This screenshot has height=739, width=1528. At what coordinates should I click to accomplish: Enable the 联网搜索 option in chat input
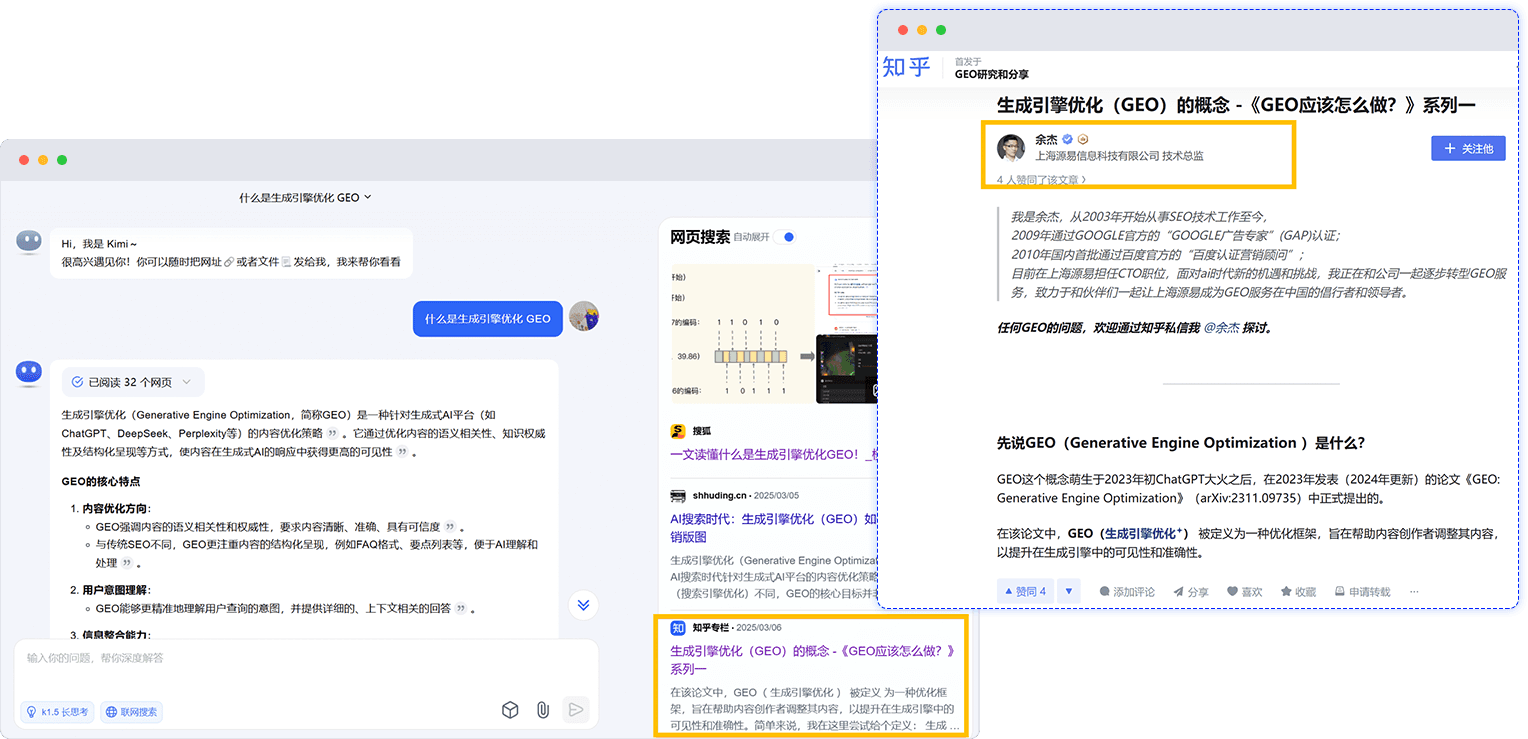131,711
